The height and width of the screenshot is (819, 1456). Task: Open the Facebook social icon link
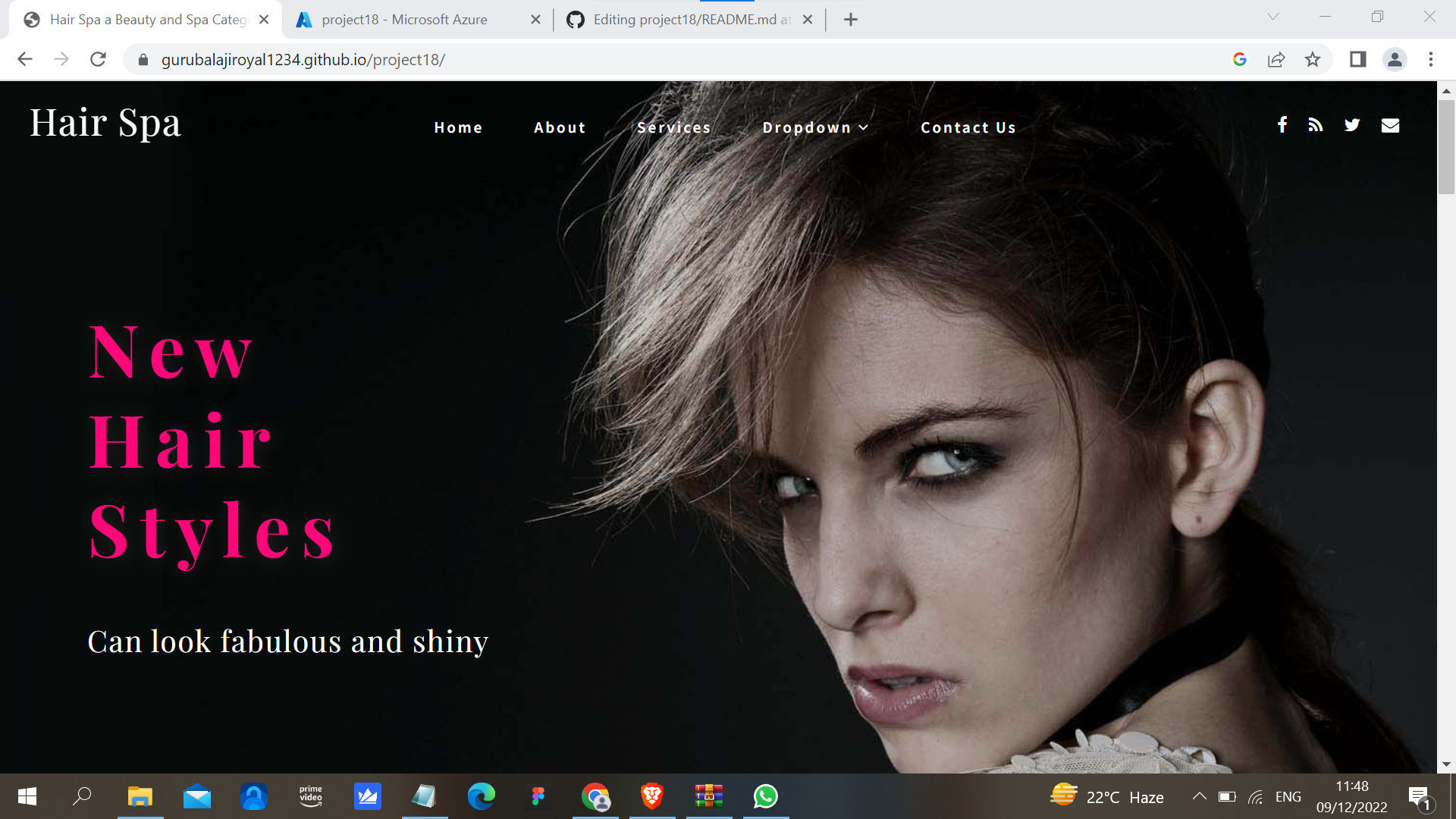pos(1282,125)
